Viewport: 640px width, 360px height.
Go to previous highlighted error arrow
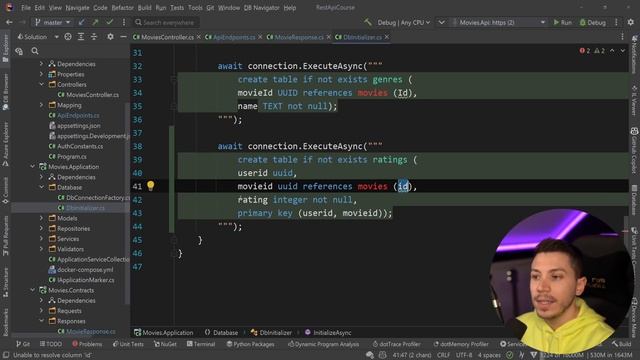click(x=612, y=51)
